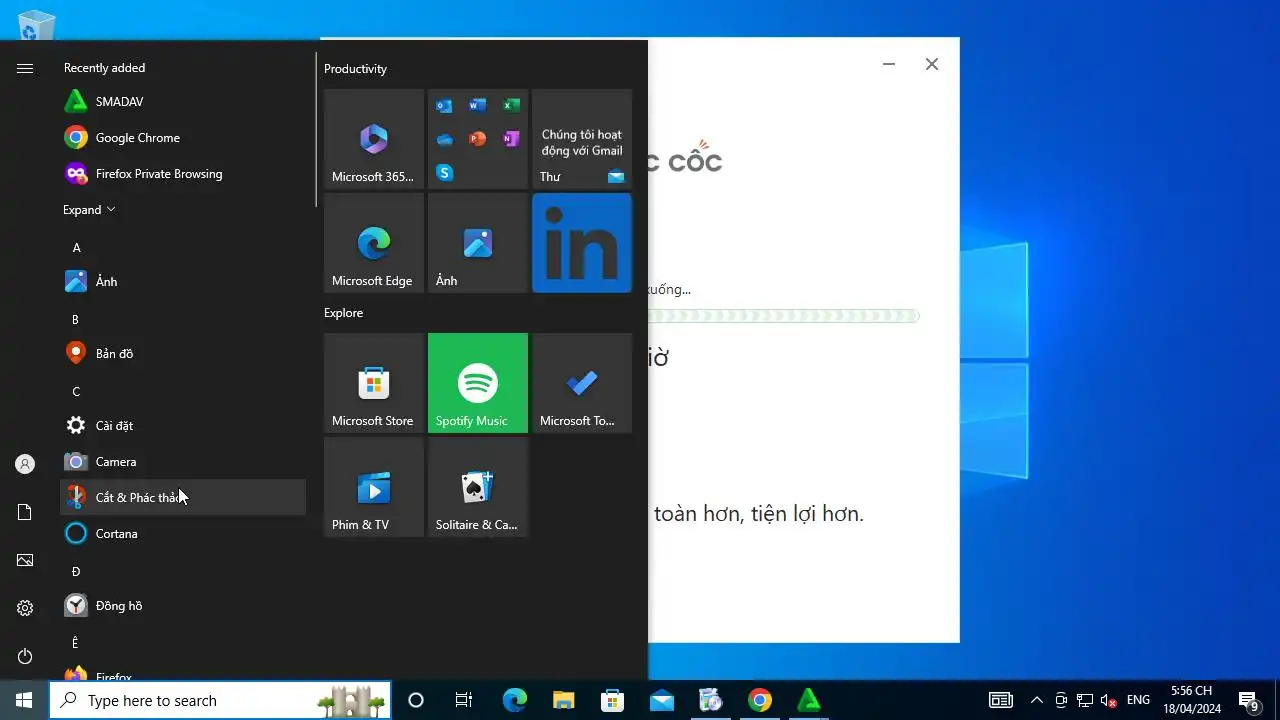Open the user account icon in Start sidebar
Viewport: 1280px width, 720px height.
point(25,464)
